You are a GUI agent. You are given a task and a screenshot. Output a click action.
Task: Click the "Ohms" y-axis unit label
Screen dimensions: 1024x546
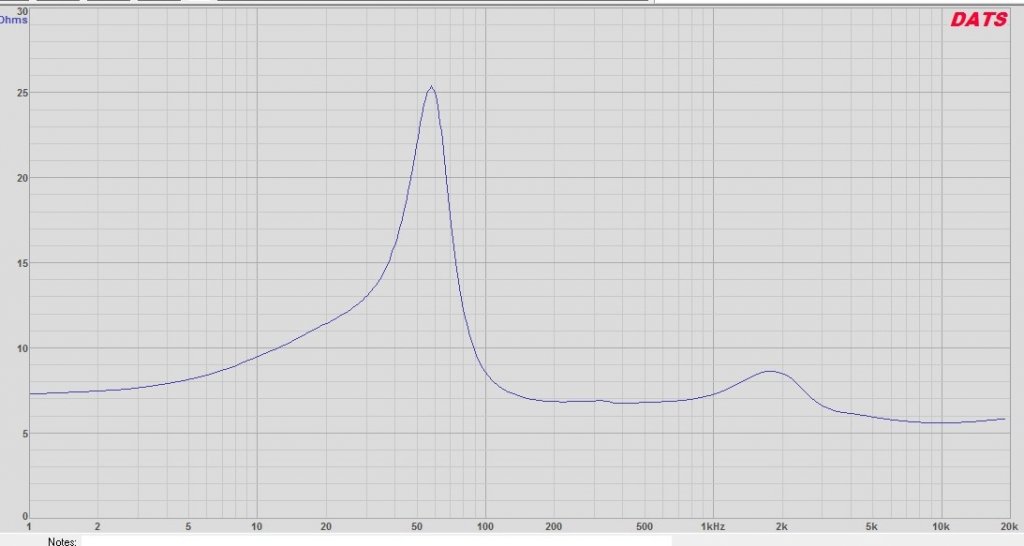[x=13, y=20]
